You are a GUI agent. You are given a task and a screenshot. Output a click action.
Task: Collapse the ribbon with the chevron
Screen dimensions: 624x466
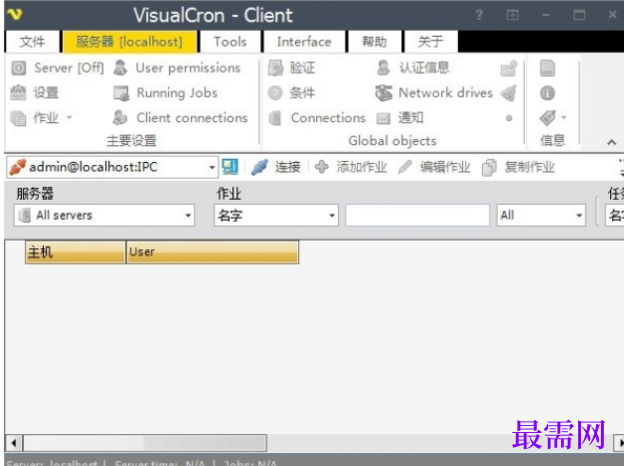612,142
